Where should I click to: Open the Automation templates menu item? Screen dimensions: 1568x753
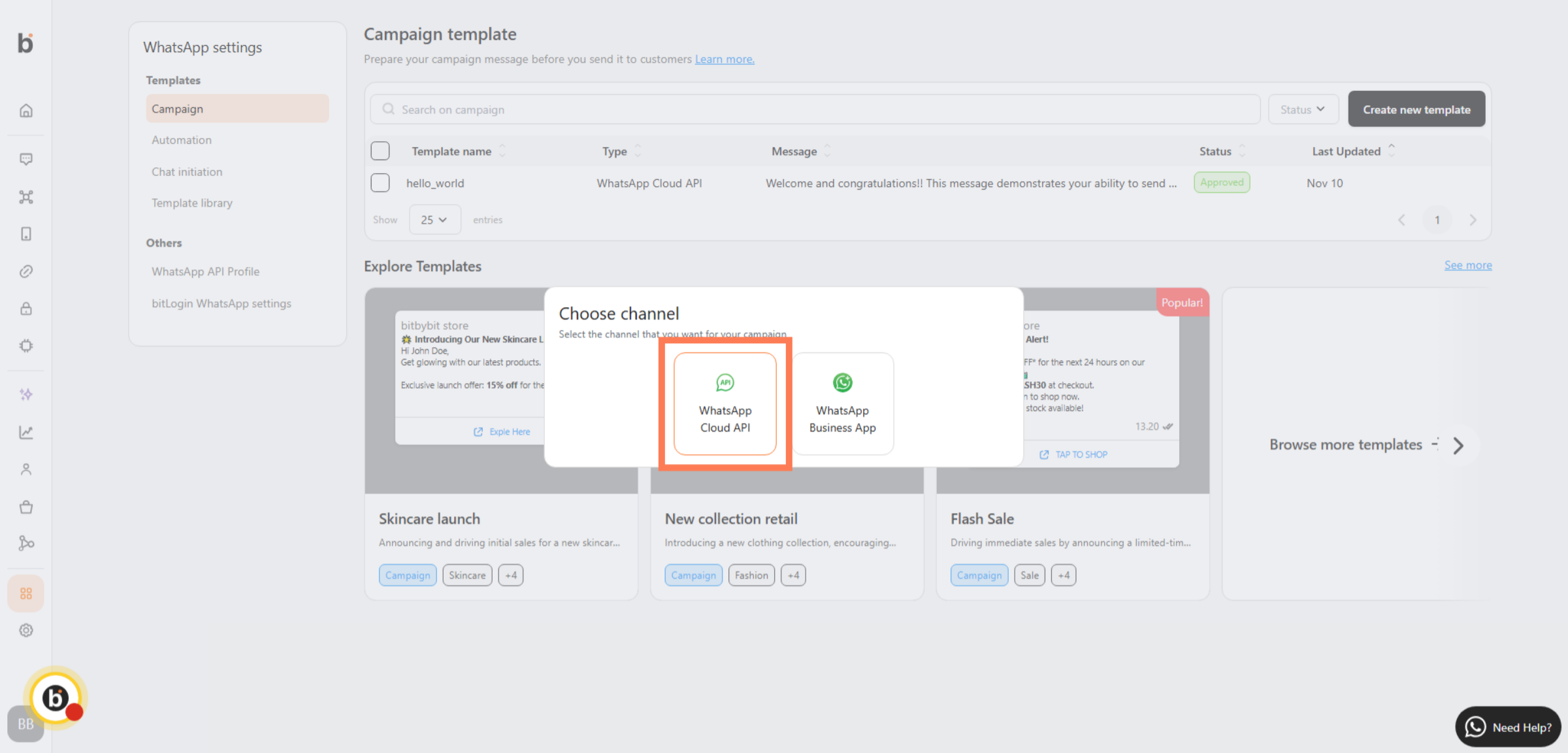pos(182,140)
